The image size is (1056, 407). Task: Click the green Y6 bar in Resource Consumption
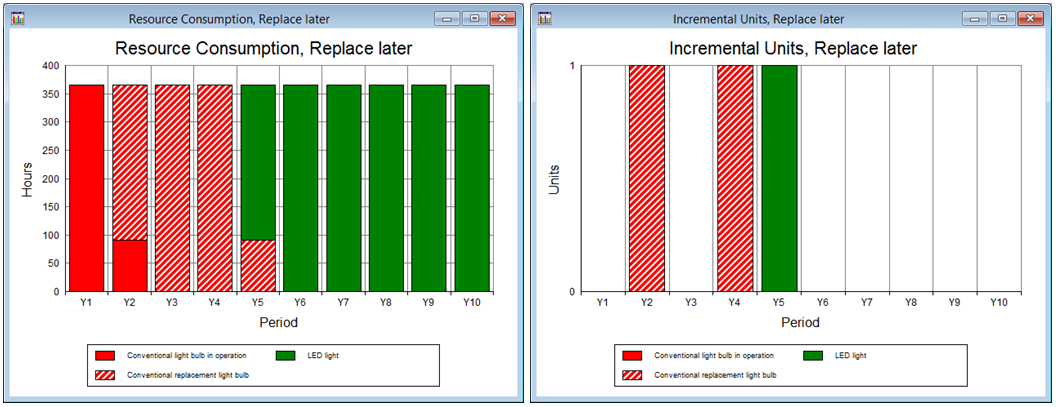300,189
